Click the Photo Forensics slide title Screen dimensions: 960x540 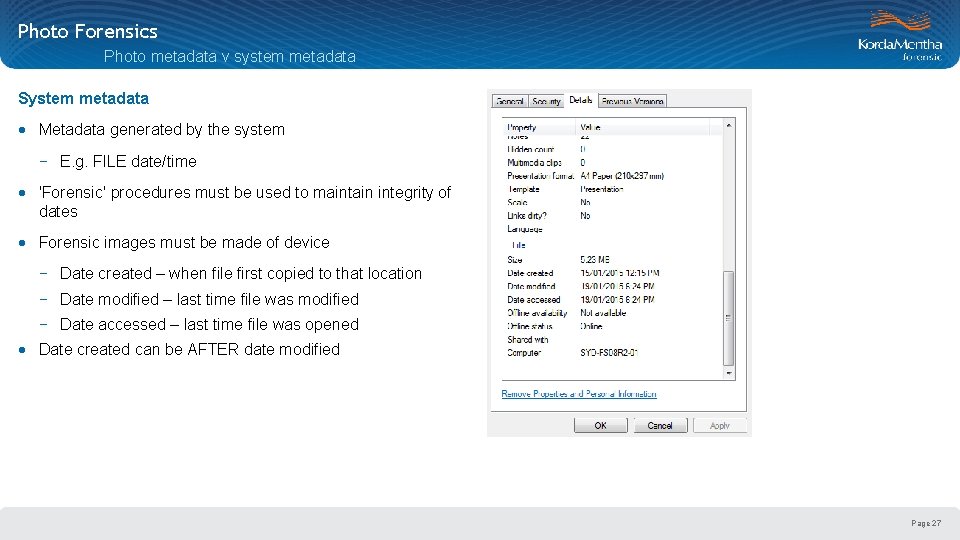(x=88, y=31)
